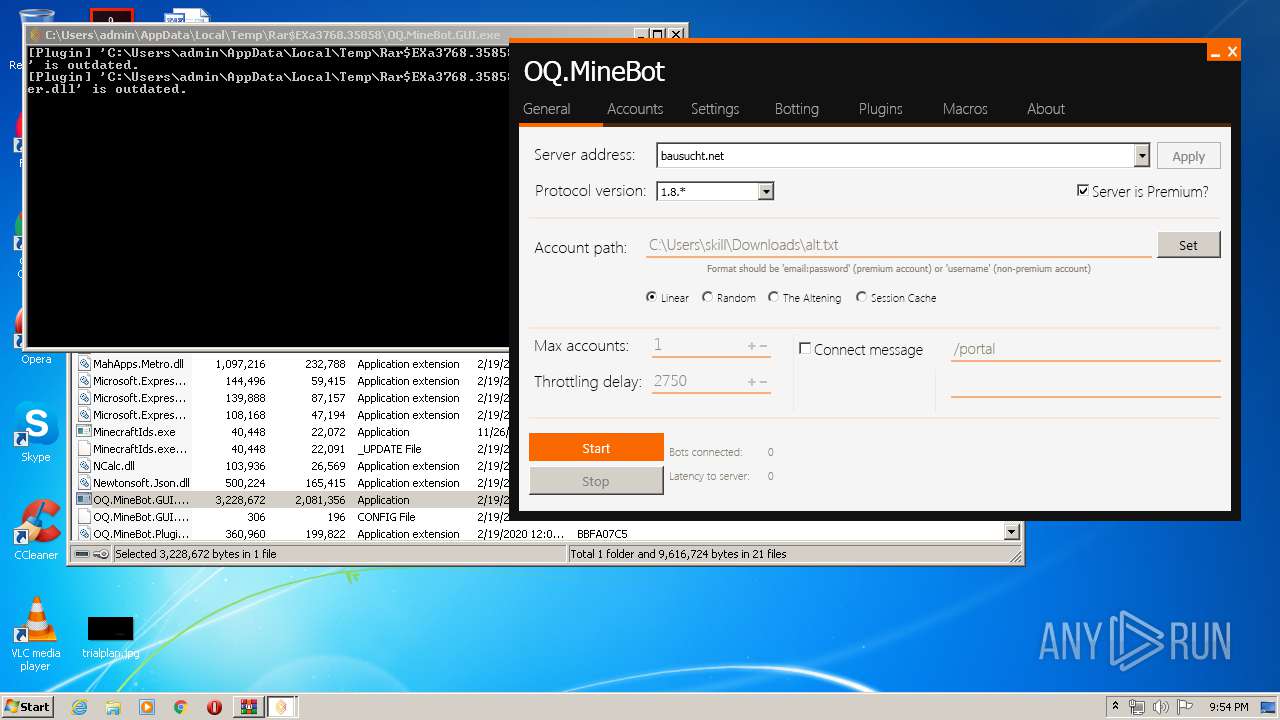
Task: Click the key icon in archive status bar
Action: (x=101, y=553)
